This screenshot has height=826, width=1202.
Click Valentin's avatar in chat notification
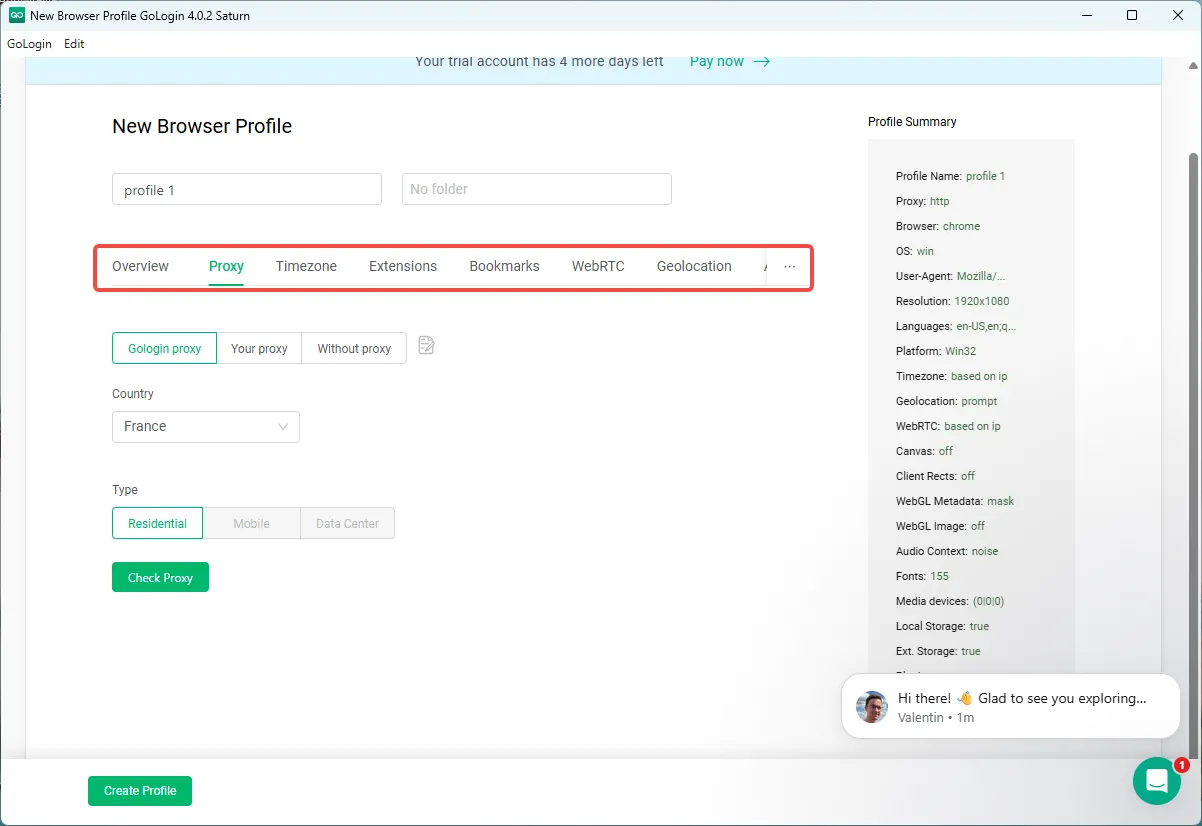871,707
